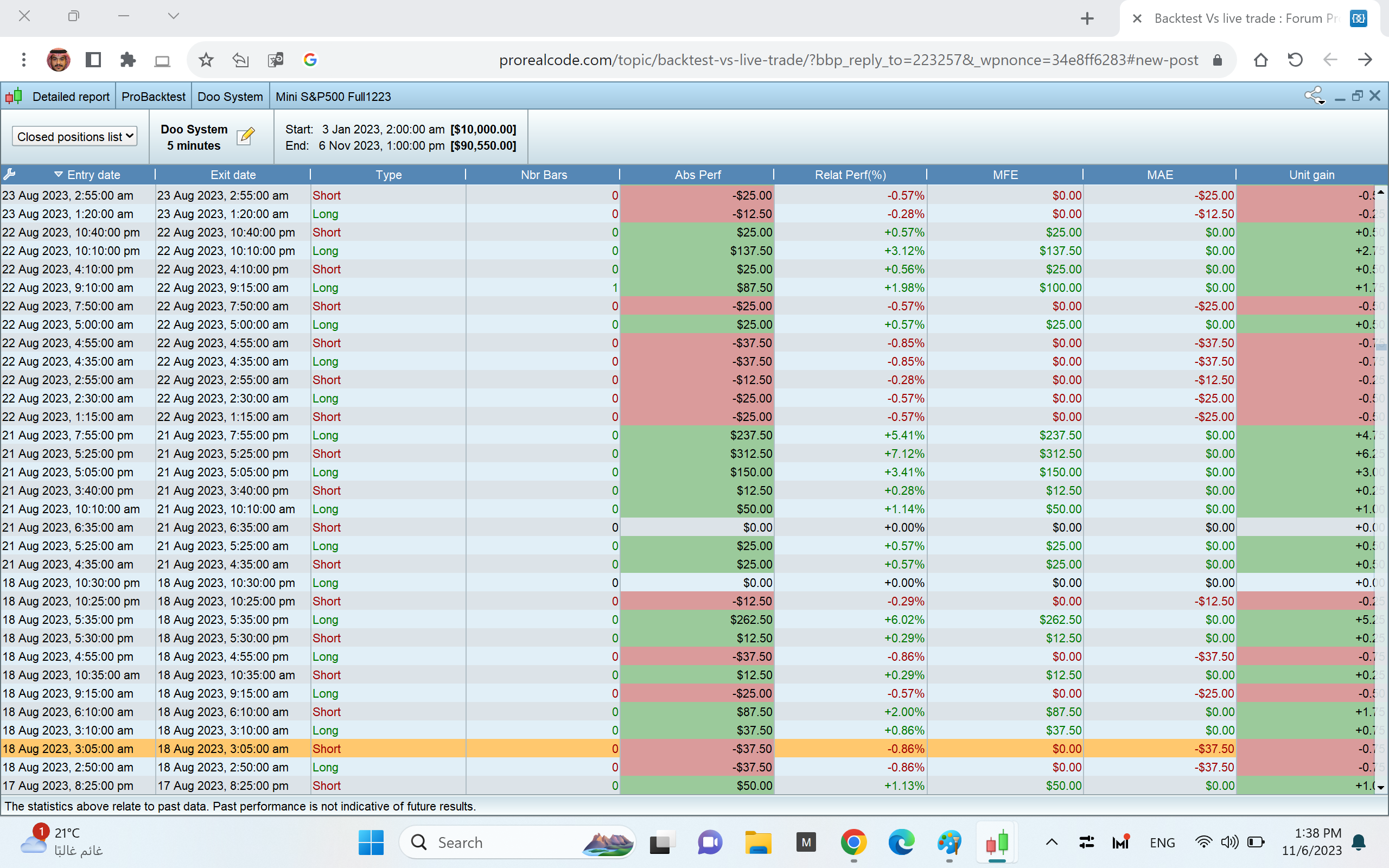Click the share icon in report header
This screenshot has height=868, width=1389.
[x=1312, y=96]
